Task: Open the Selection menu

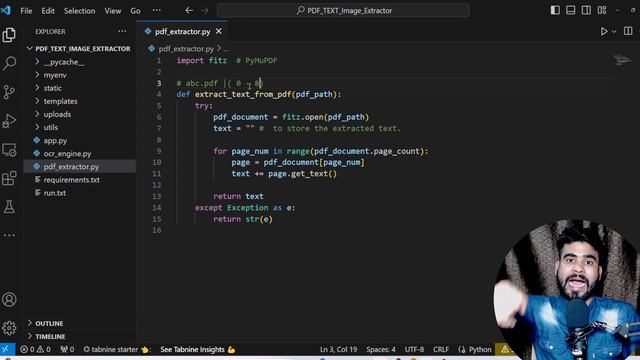Action: click(79, 11)
